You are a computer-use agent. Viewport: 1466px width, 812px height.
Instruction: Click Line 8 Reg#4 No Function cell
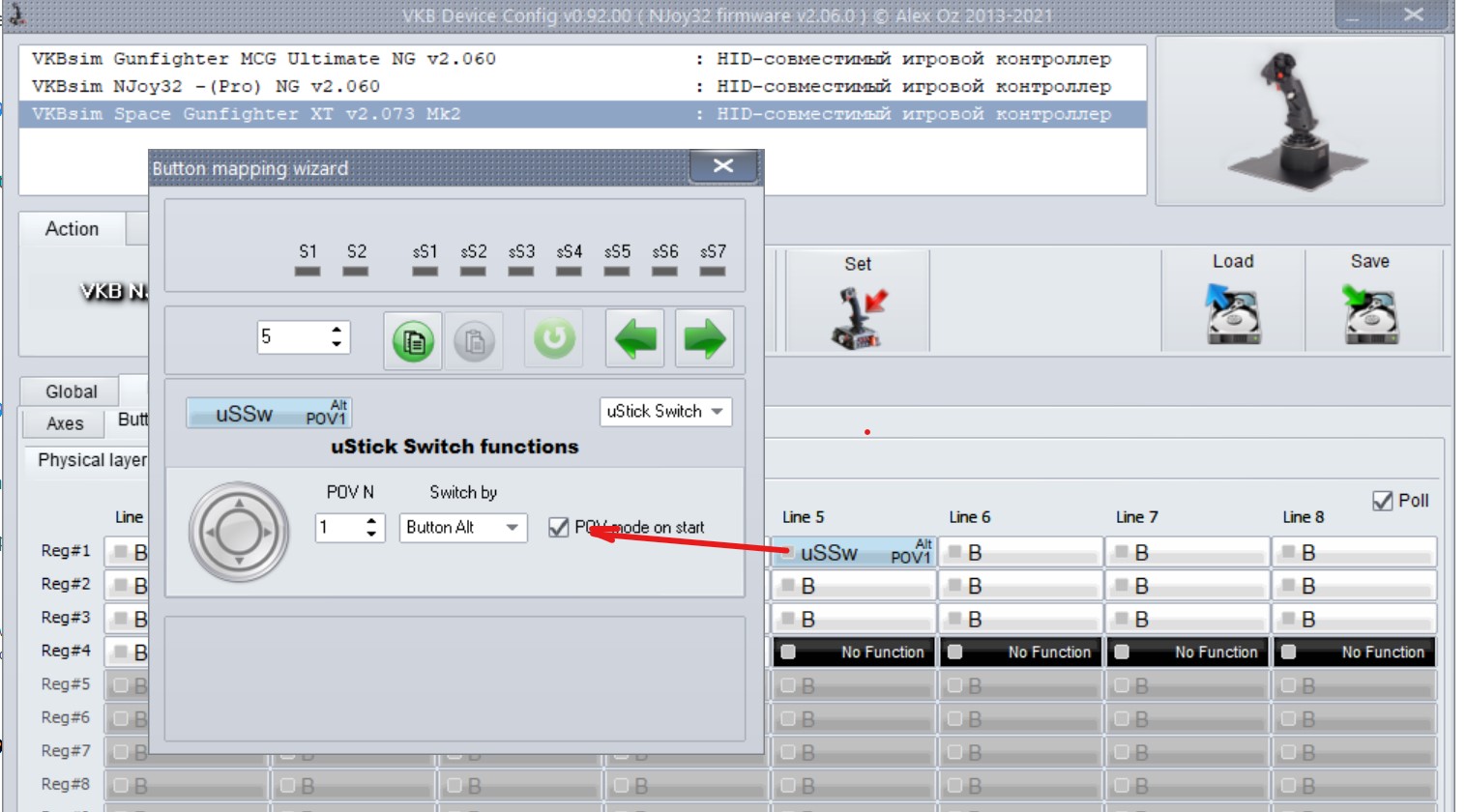click(x=1355, y=652)
